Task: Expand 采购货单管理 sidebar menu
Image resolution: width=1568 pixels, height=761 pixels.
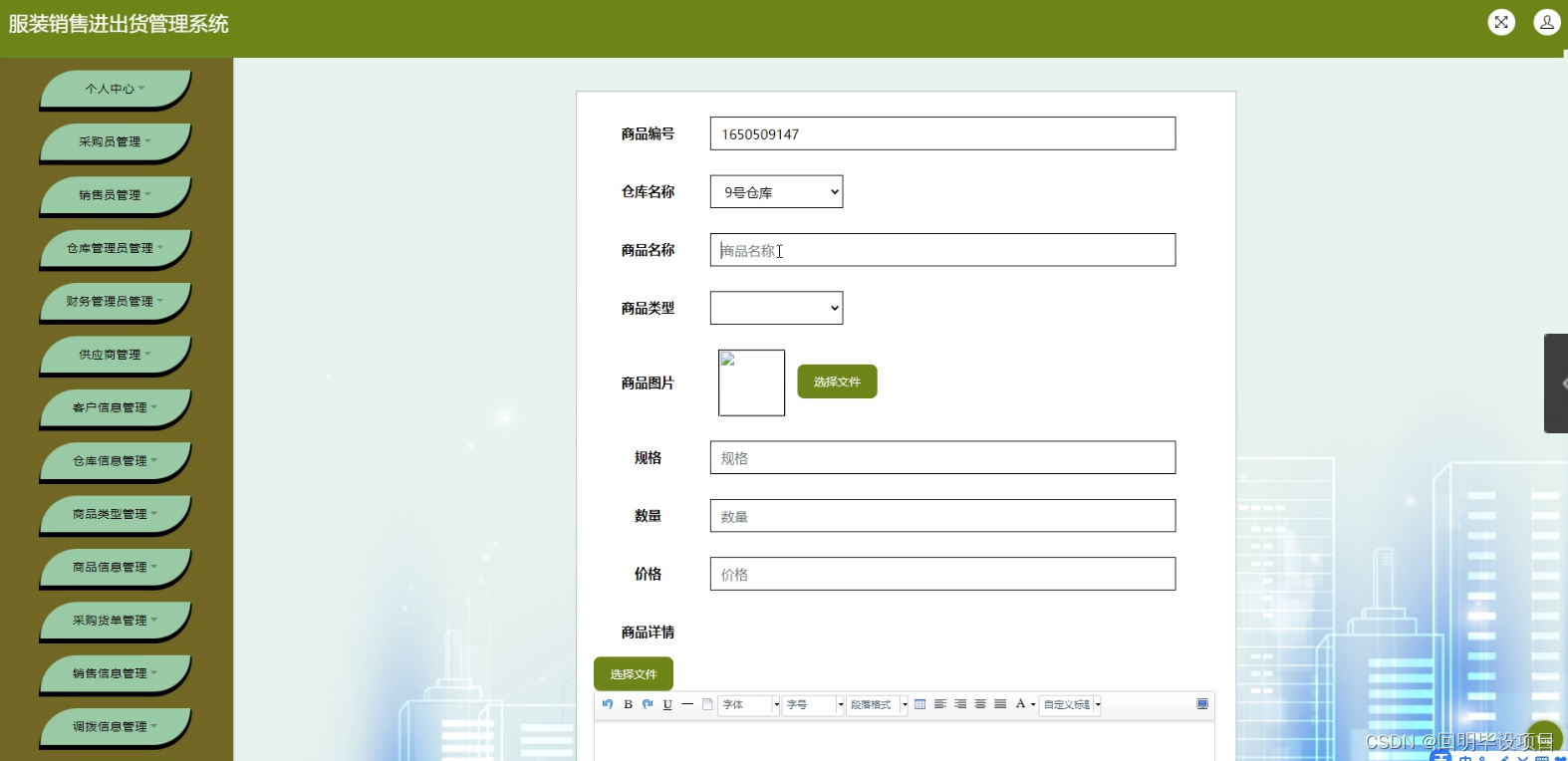Action: tap(115, 621)
